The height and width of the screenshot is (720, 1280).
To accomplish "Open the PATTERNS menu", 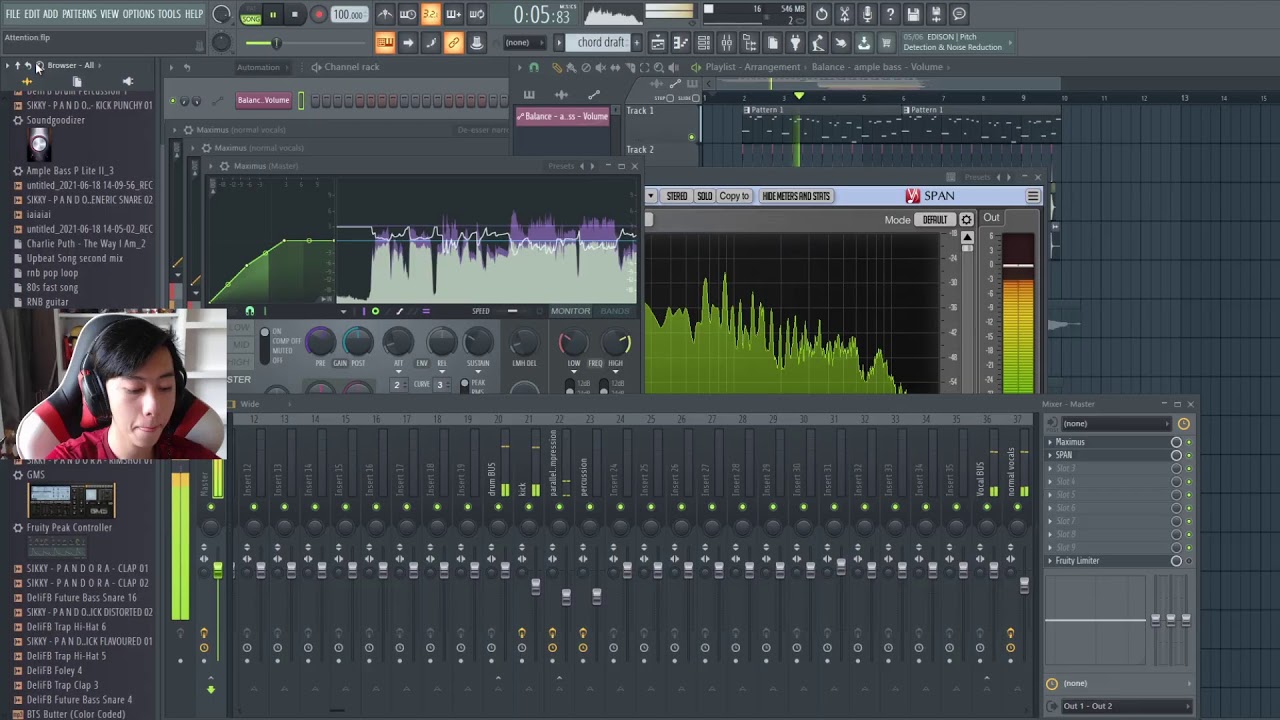I will pos(79,14).
